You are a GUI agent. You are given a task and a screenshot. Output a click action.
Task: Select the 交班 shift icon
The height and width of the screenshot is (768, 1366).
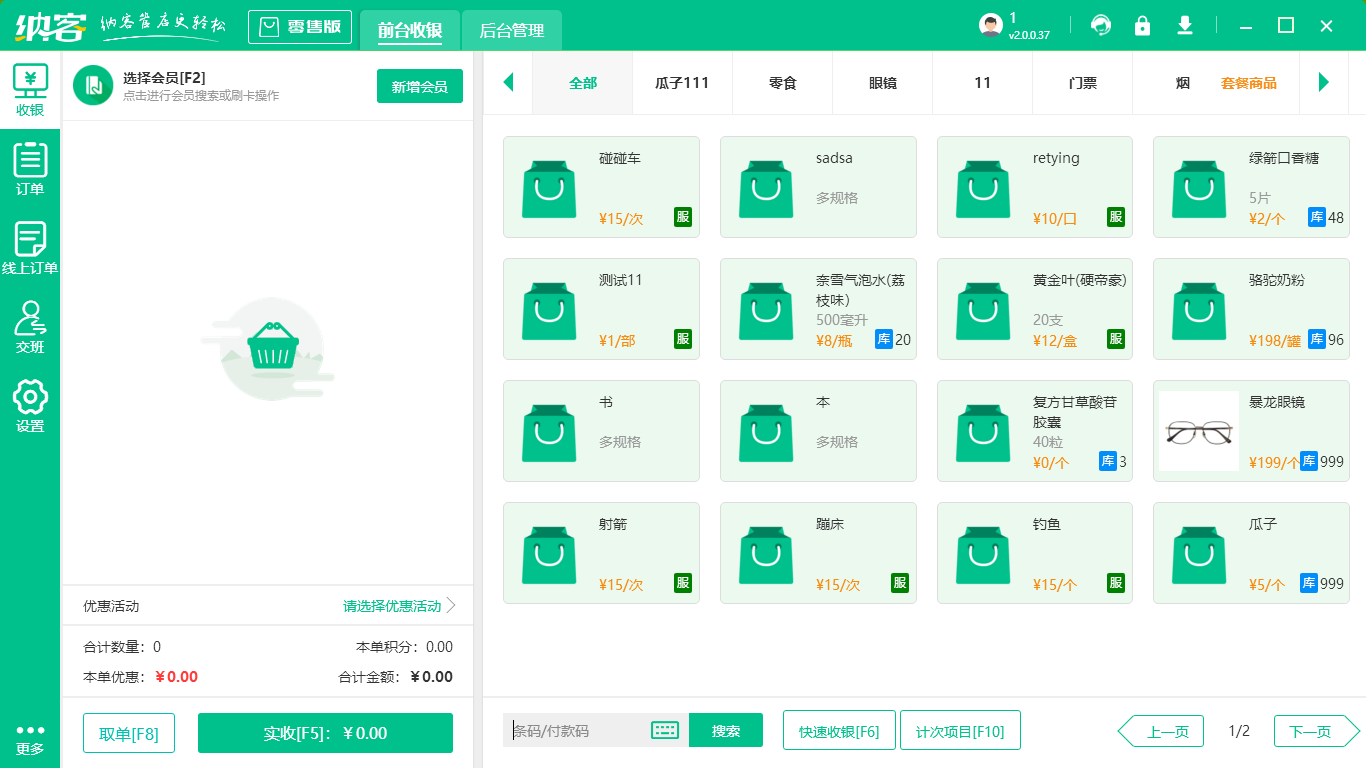pos(30,325)
